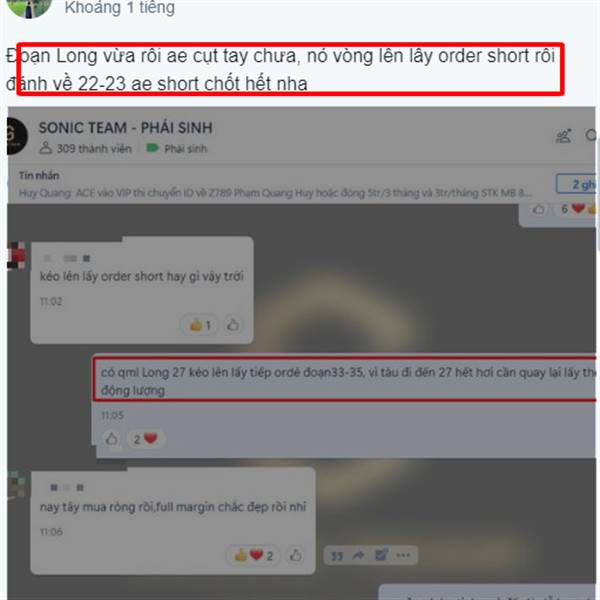Open the pinned Tin nhắn message from Huy Quang
Image resolution: width=600 pixels, height=600 pixels.
pyautogui.click(x=275, y=185)
